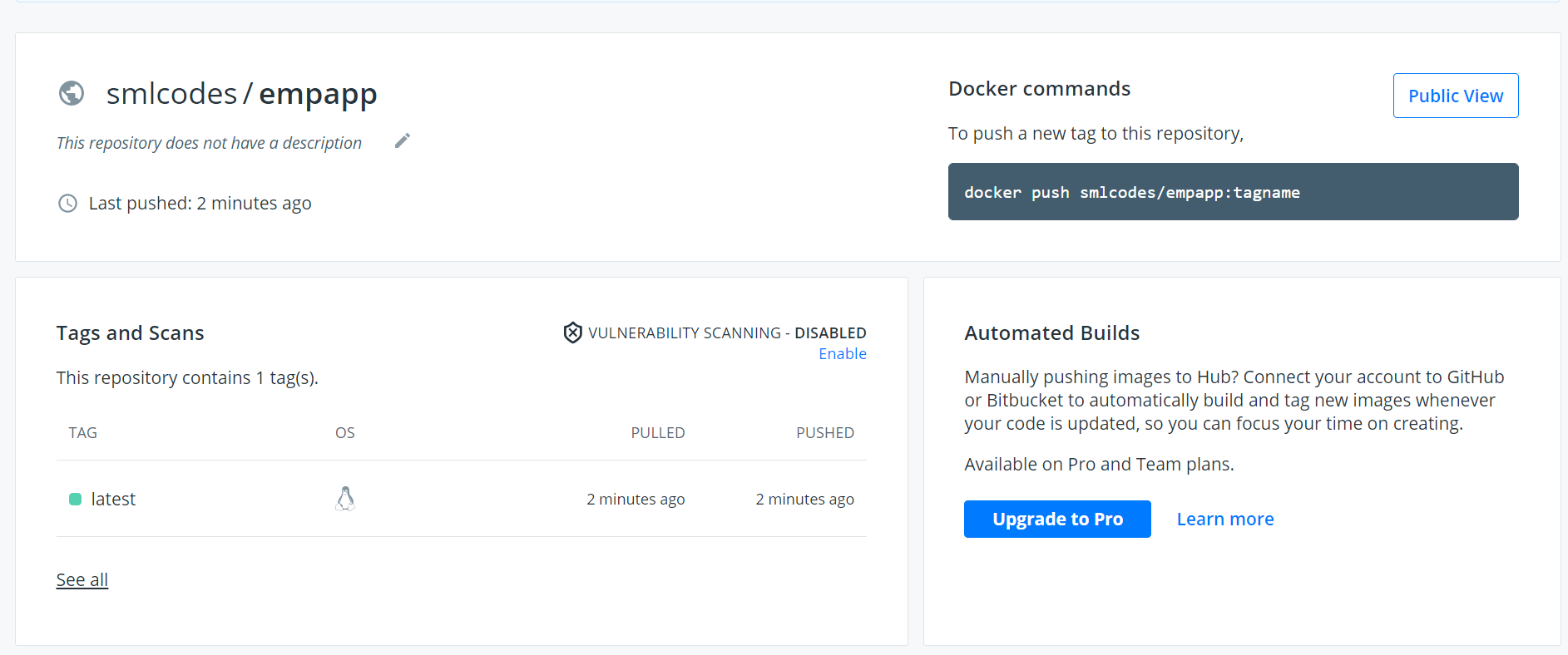The height and width of the screenshot is (655, 1568).
Task: Enable vulnerability scanning
Action: click(842, 353)
